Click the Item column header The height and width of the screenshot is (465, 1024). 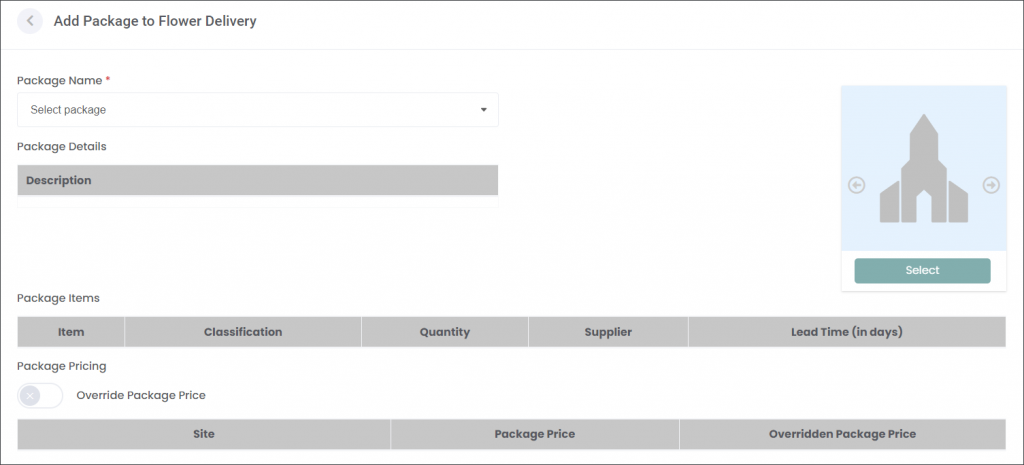coord(71,332)
